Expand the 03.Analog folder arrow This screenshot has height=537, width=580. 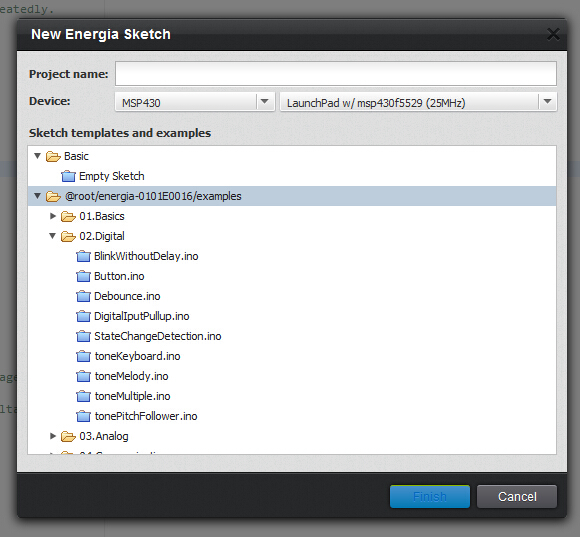[53, 436]
